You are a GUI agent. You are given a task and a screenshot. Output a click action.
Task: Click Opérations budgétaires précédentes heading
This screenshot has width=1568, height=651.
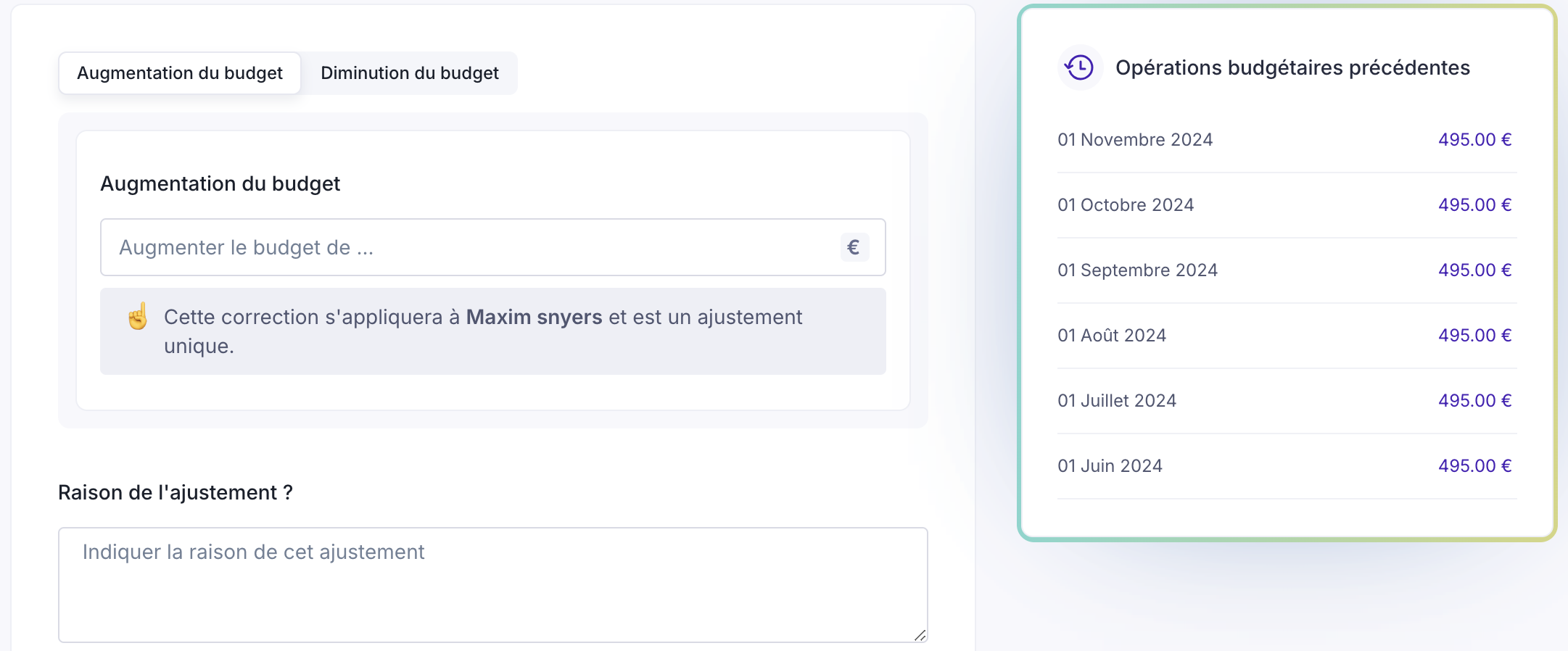(1292, 67)
